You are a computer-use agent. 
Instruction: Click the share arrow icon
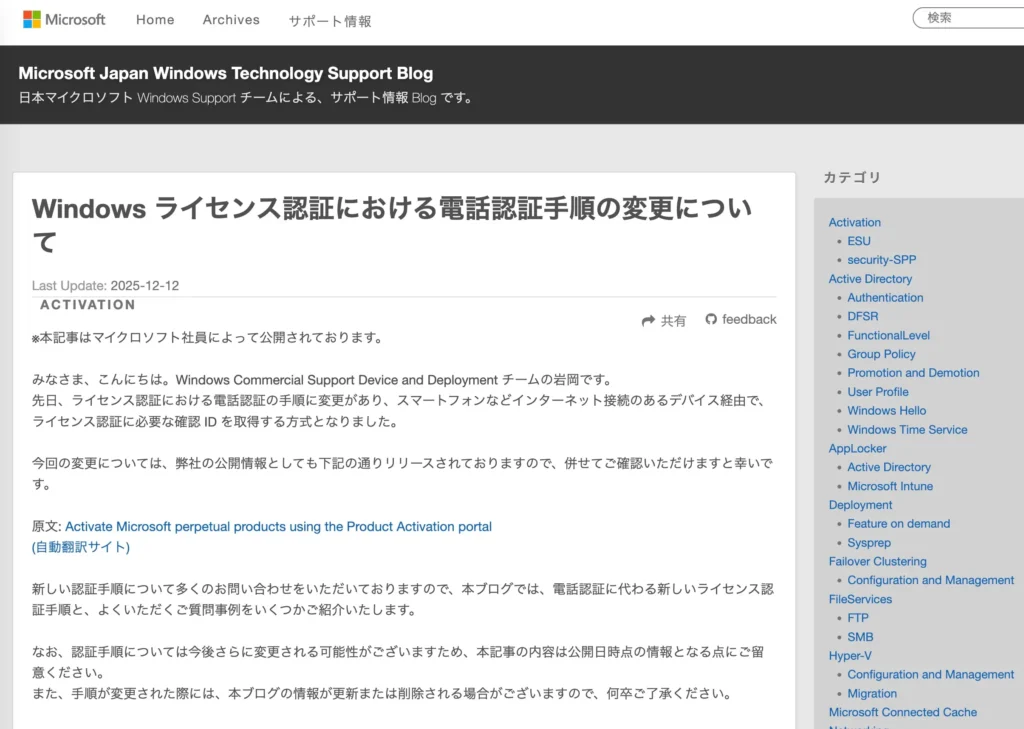pyautogui.click(x=648, y=321)
